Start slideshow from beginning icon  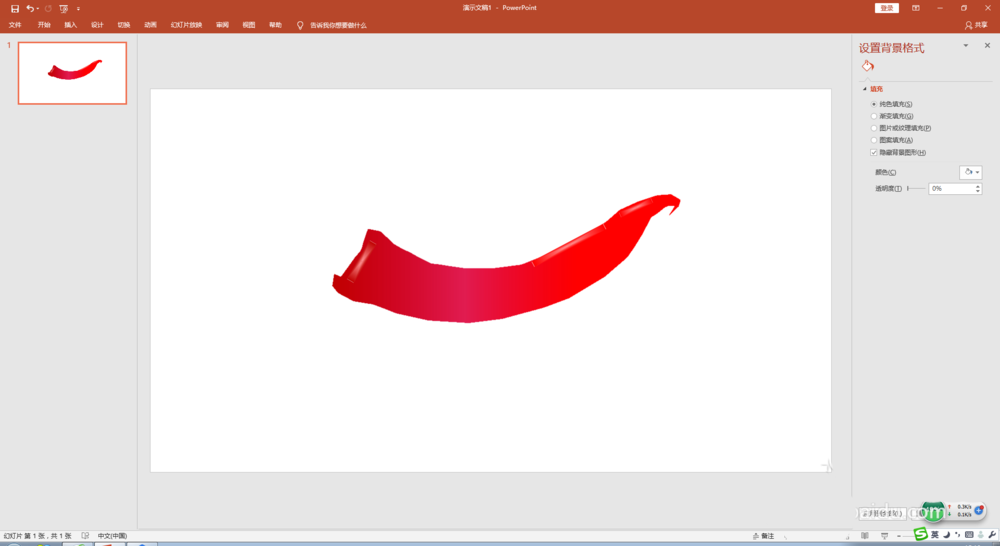tap(64, 8)
